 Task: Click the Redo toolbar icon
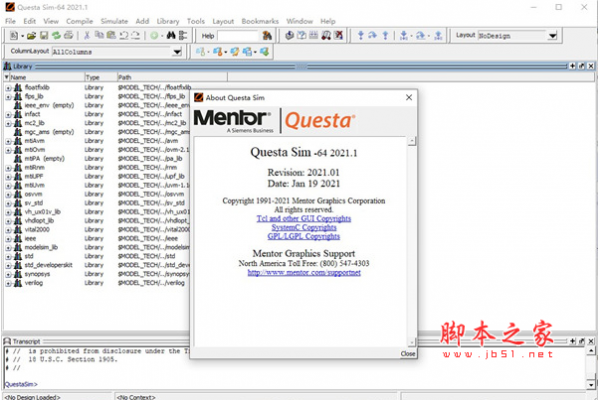tap(135, 36)
